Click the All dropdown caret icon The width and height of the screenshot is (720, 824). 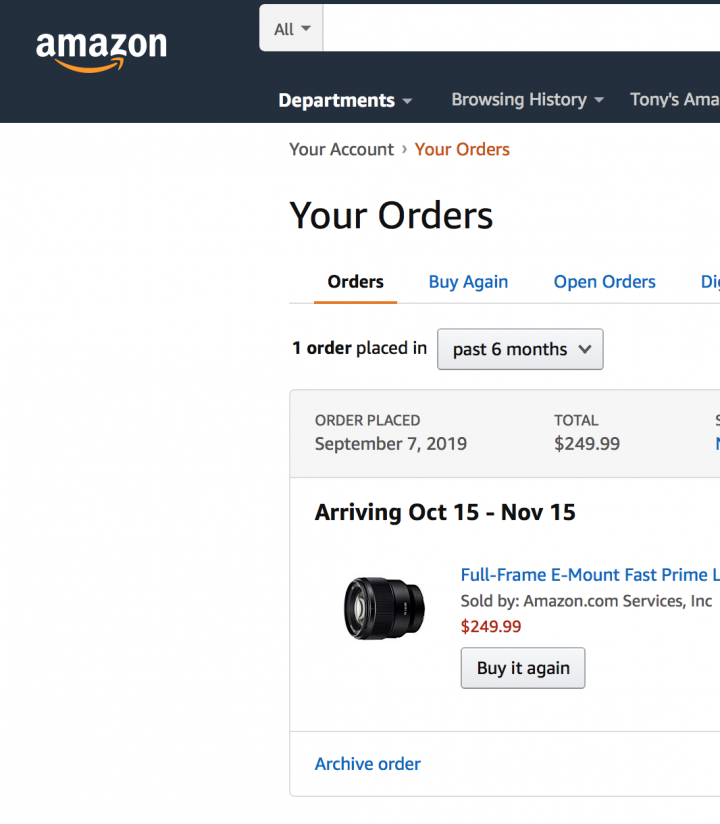(x=306, y=29)
